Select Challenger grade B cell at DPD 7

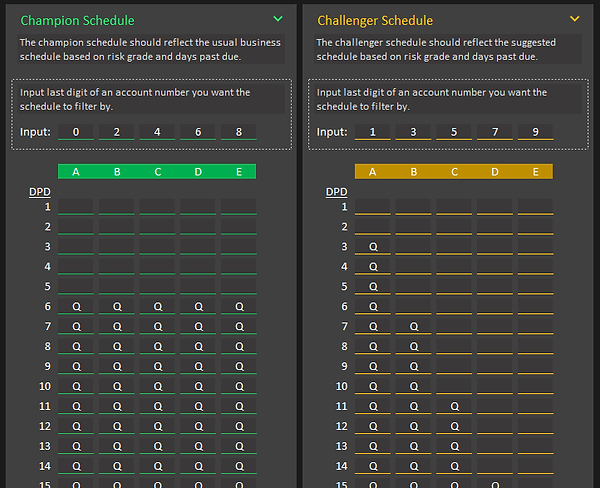(x=413, y=327)
